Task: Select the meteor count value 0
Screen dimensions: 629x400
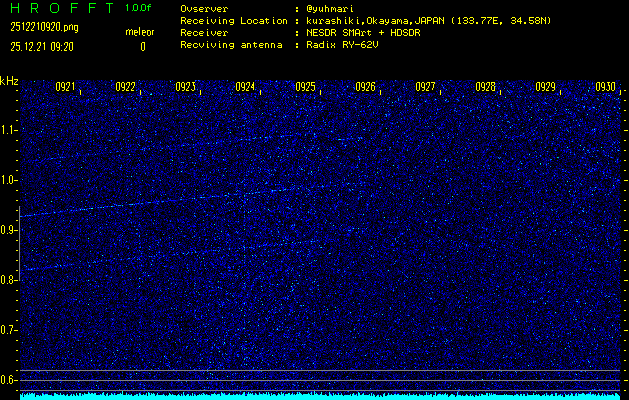Action: pyautogui.click(x=142, y=47)
